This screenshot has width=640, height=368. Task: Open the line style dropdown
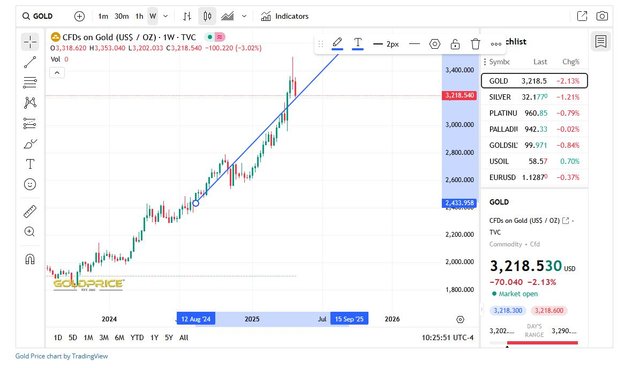[414, 44]
